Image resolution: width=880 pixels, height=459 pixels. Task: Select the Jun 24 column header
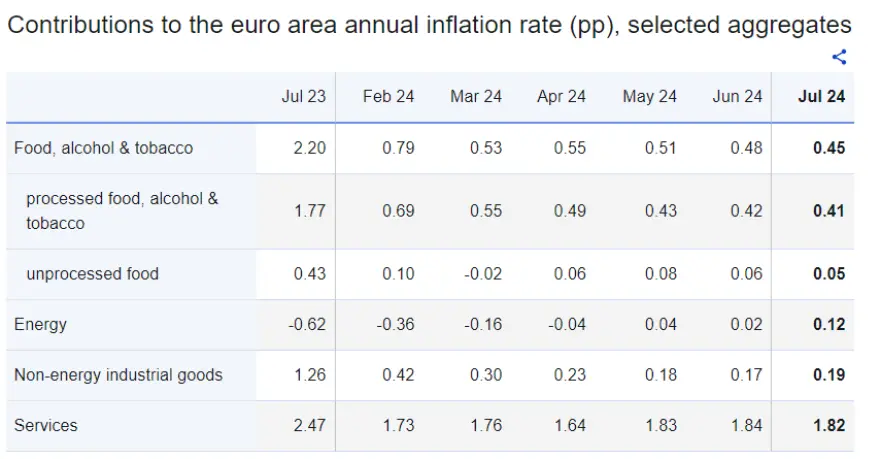(737, 96)
